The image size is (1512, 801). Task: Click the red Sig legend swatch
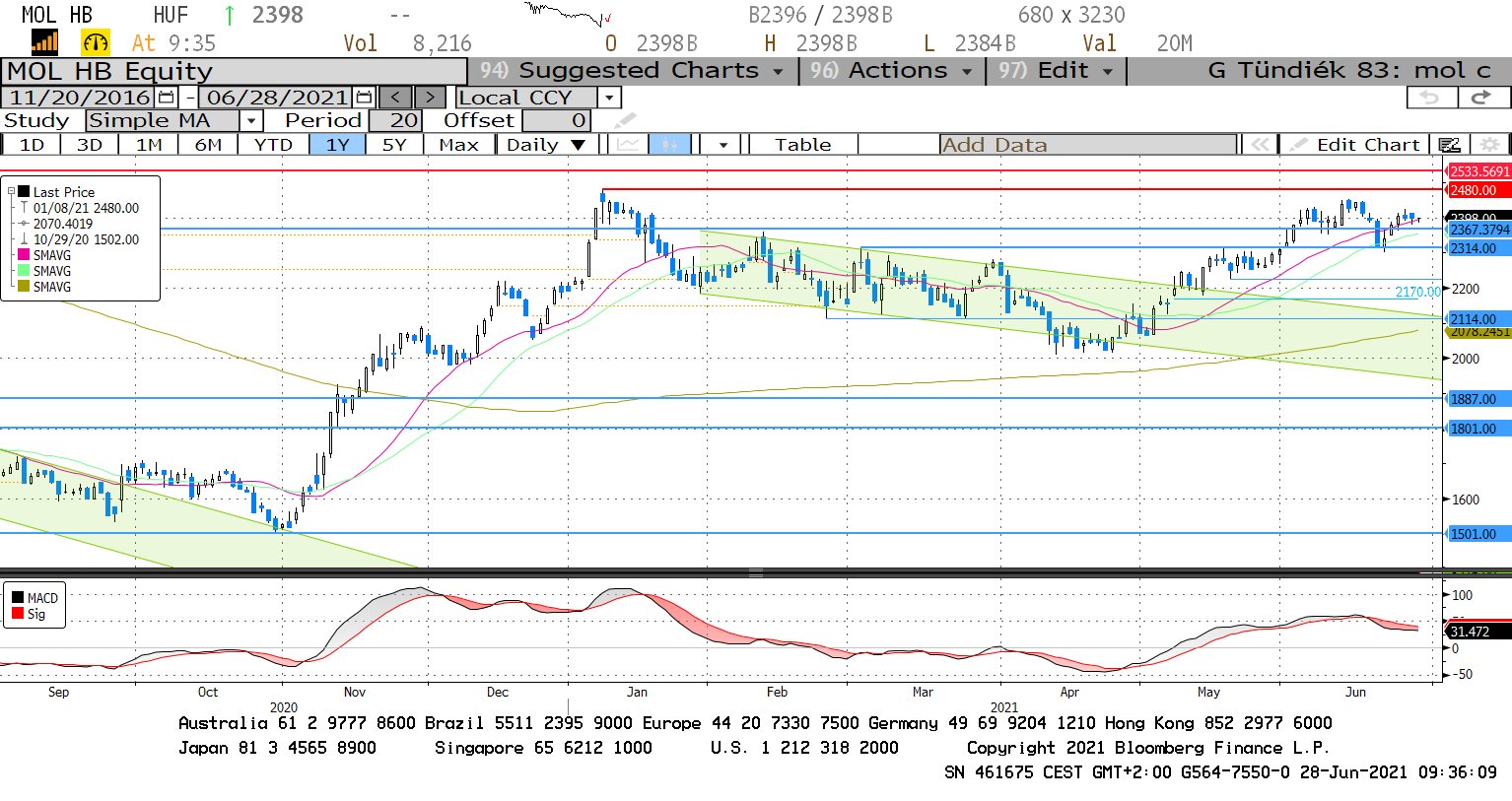pyautogui.click(x=18, y=614)
